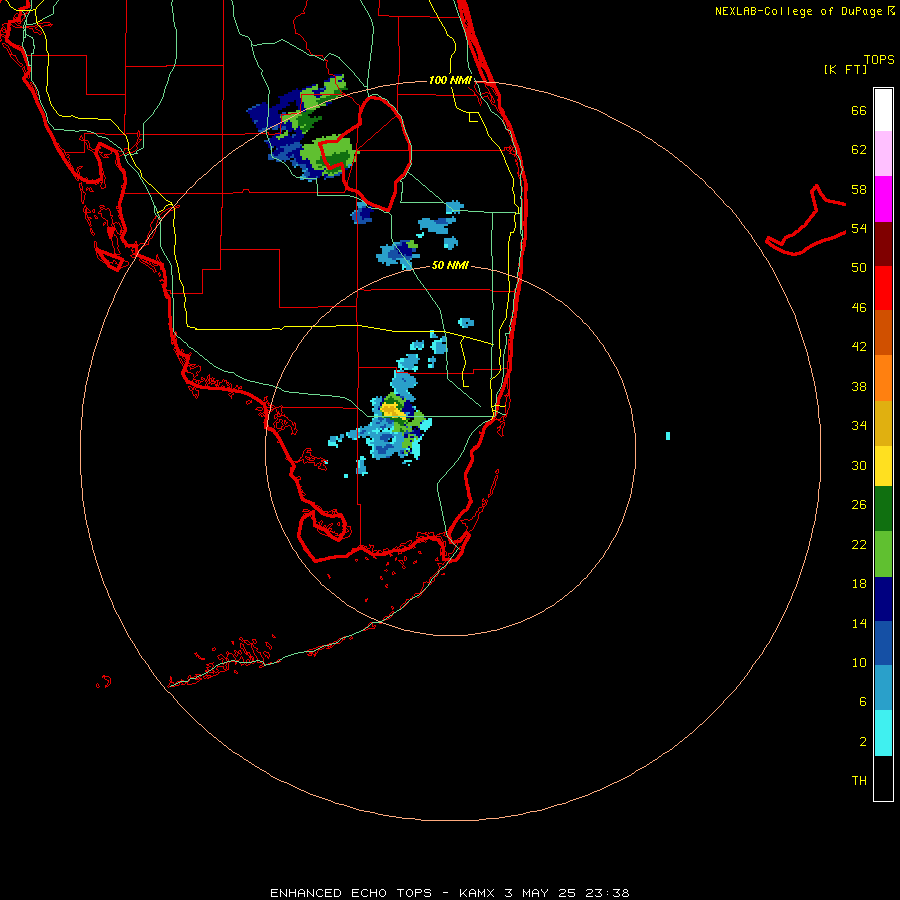The width and height of the screenshot is (900, 900).
Task: Click the TOPS legend title
Action: (x=879, y=59)
